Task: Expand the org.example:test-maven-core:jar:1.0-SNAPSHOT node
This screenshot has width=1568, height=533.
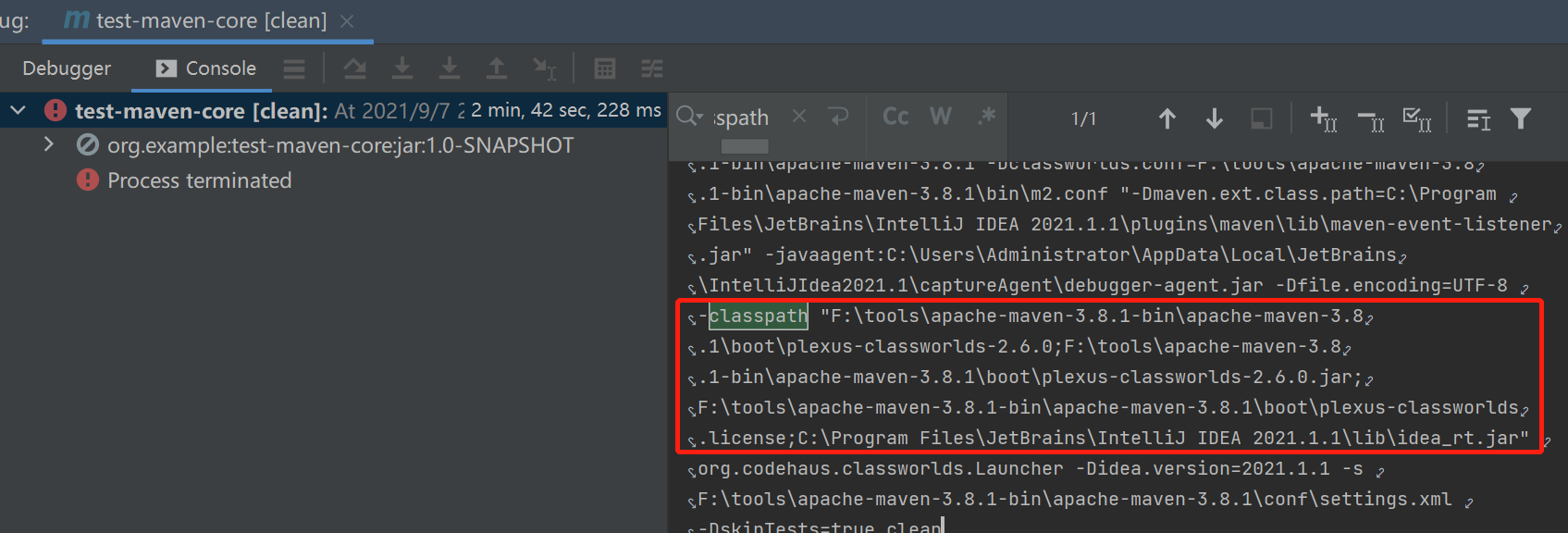Action: 49,145
